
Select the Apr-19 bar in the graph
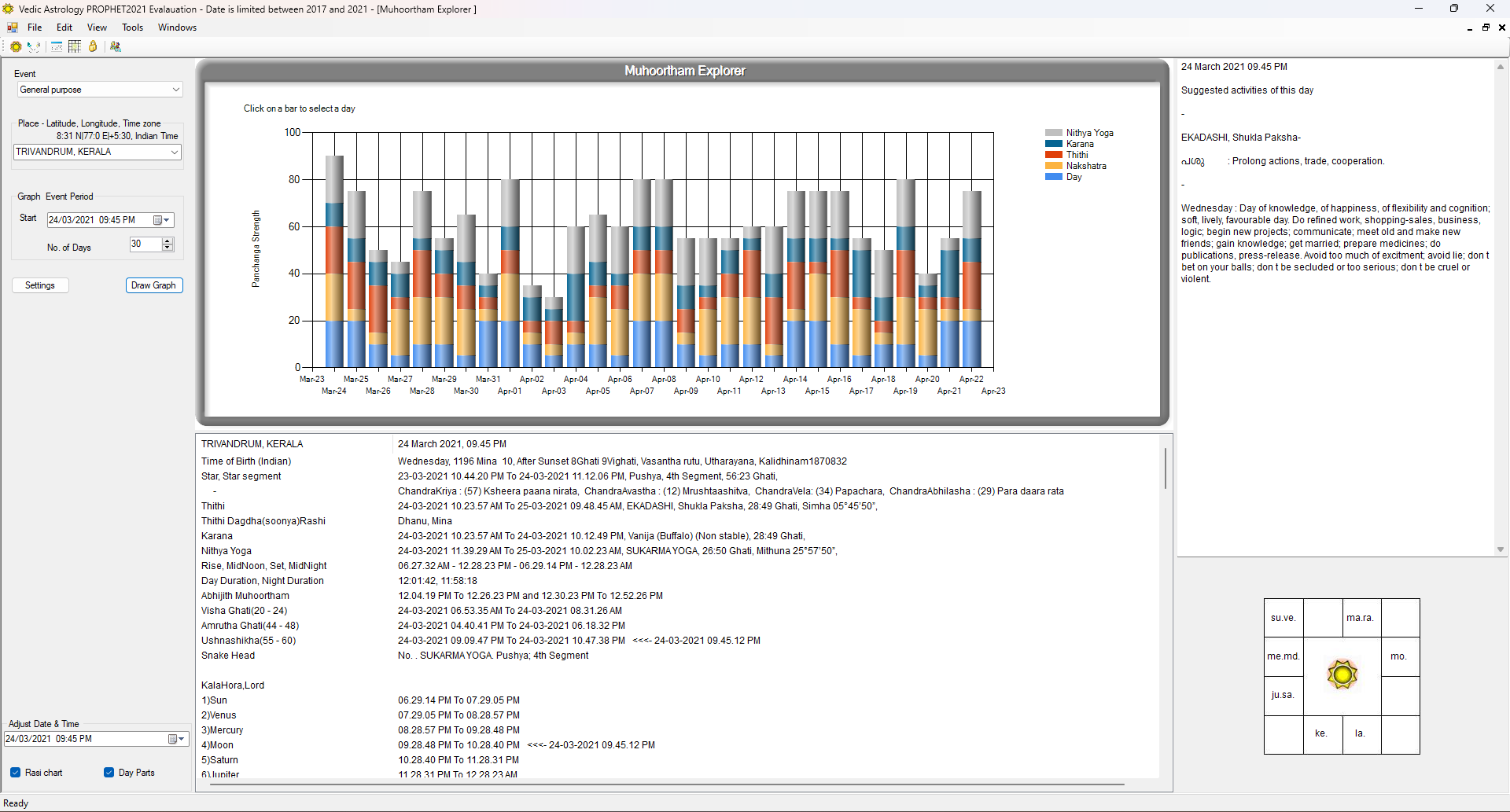click(x=906, y=274)
